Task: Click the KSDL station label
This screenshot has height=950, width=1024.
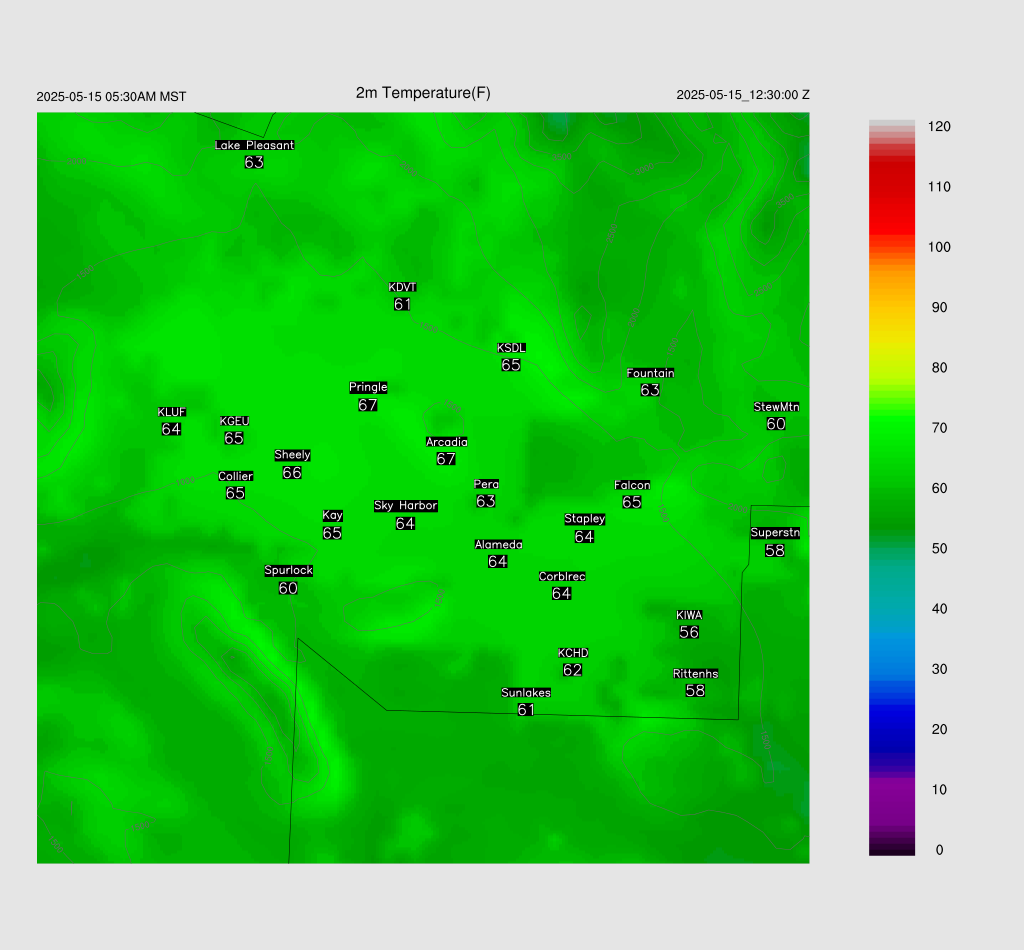Action: [511, 348]
